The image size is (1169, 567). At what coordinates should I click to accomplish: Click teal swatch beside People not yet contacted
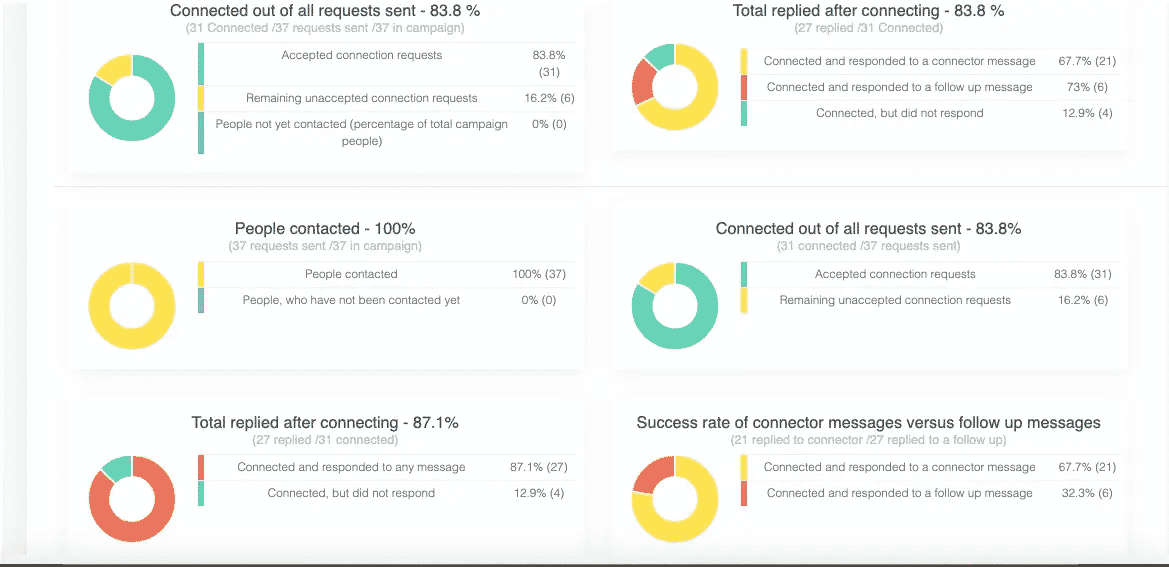[201, 133]
